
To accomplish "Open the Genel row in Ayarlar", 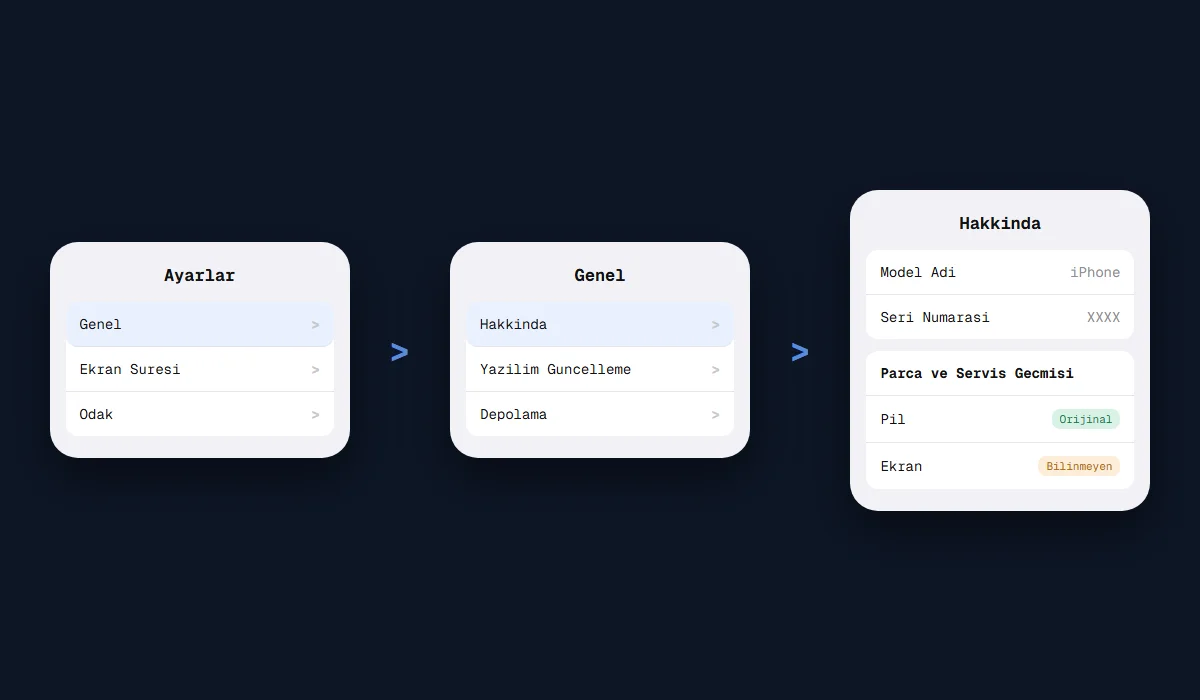I will [200, 324].
